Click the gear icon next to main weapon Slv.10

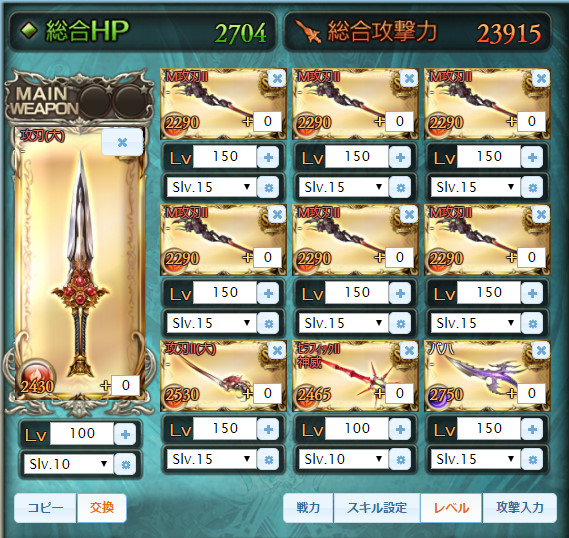point(125,464)
